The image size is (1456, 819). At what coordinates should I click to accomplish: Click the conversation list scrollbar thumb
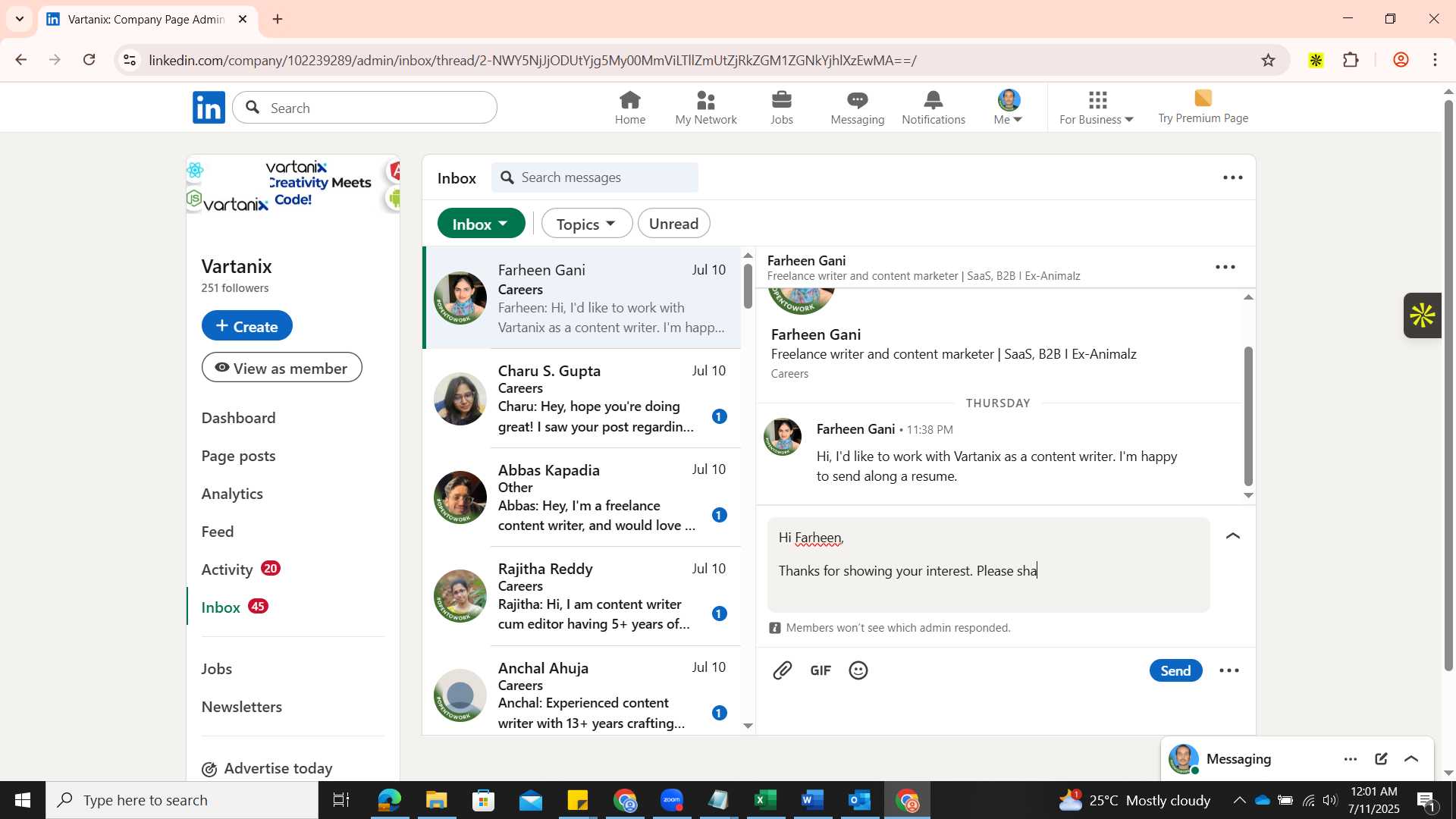pos(748,285)
